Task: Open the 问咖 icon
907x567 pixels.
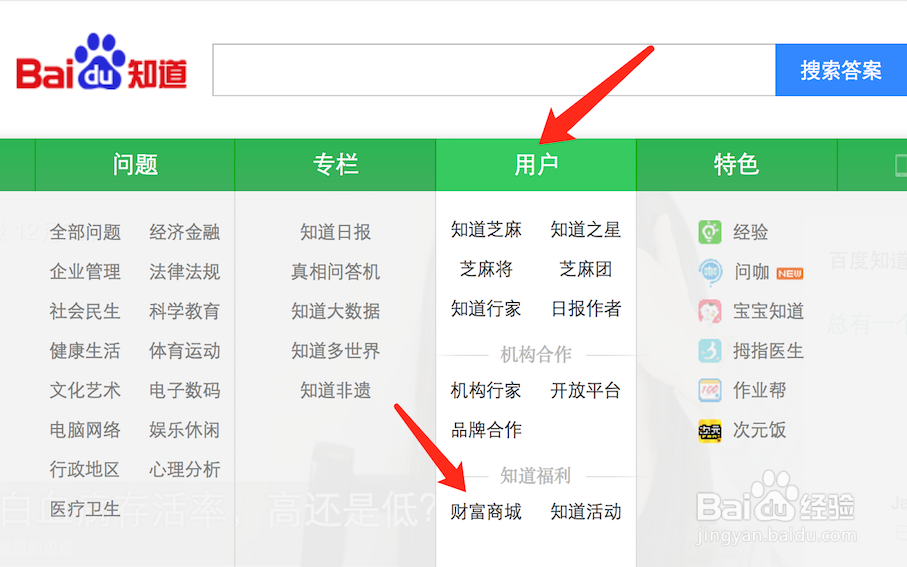Action: pyautogui.click(x=710, y=271)
